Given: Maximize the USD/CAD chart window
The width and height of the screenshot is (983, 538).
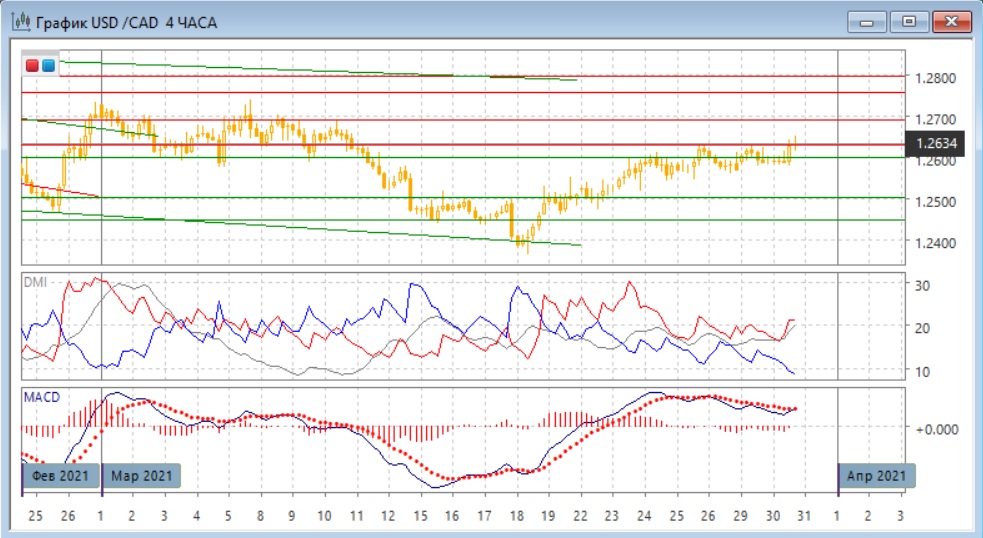Looking at the screenshot, I should [908, 21].
